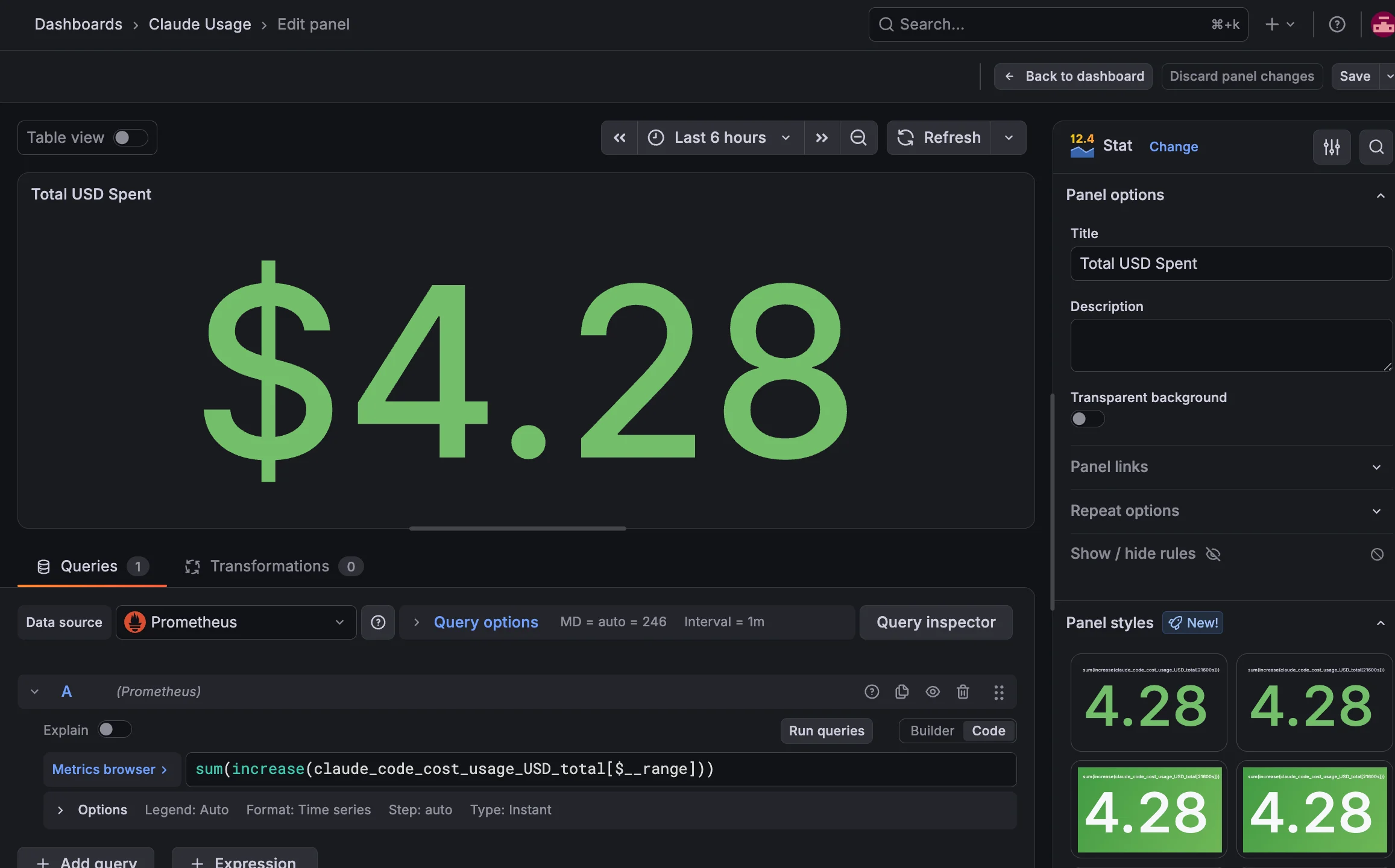
Task: Click the Refresh button
Action: click(939, 138)
